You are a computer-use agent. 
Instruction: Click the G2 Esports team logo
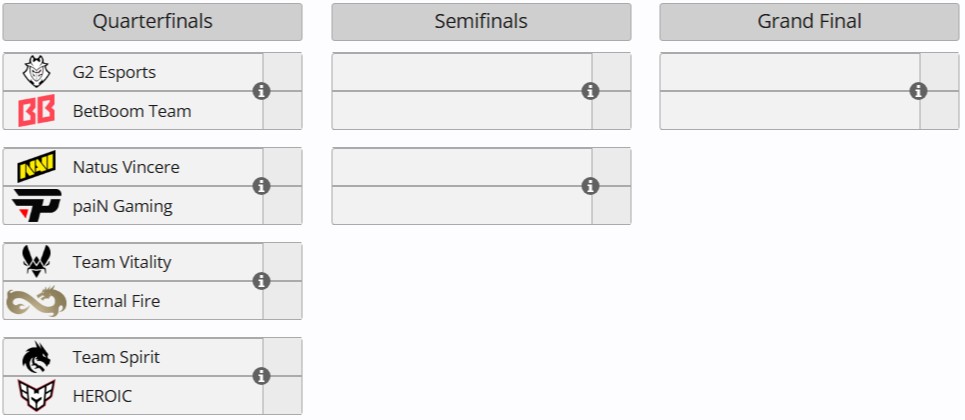37,72
